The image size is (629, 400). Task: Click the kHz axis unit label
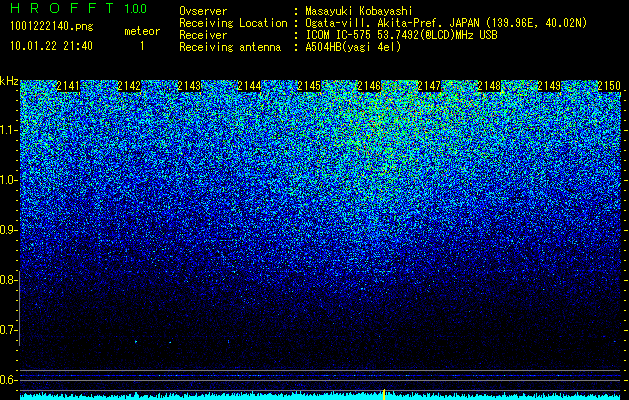(9, 81)
